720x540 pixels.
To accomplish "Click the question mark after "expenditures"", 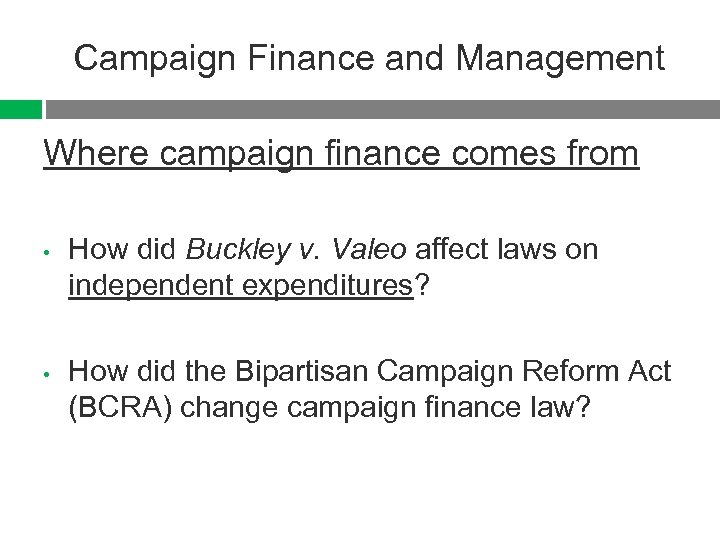I will coord(422,285).
